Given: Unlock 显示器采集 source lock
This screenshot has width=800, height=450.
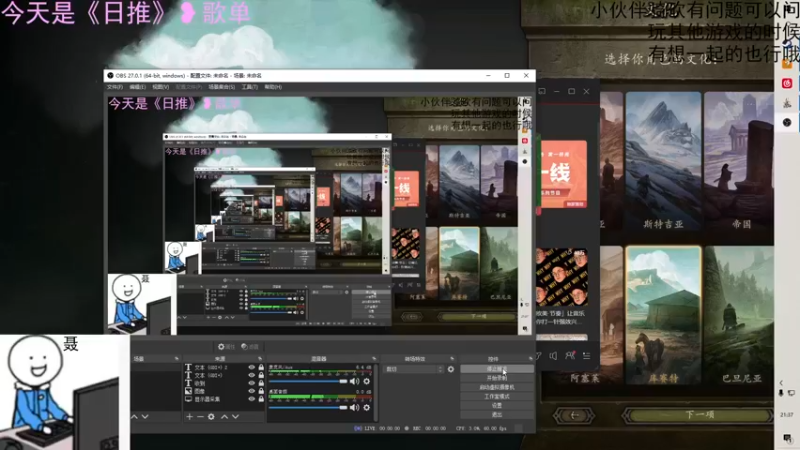Looking at the screenshot, I should click(x=261, y=399).
